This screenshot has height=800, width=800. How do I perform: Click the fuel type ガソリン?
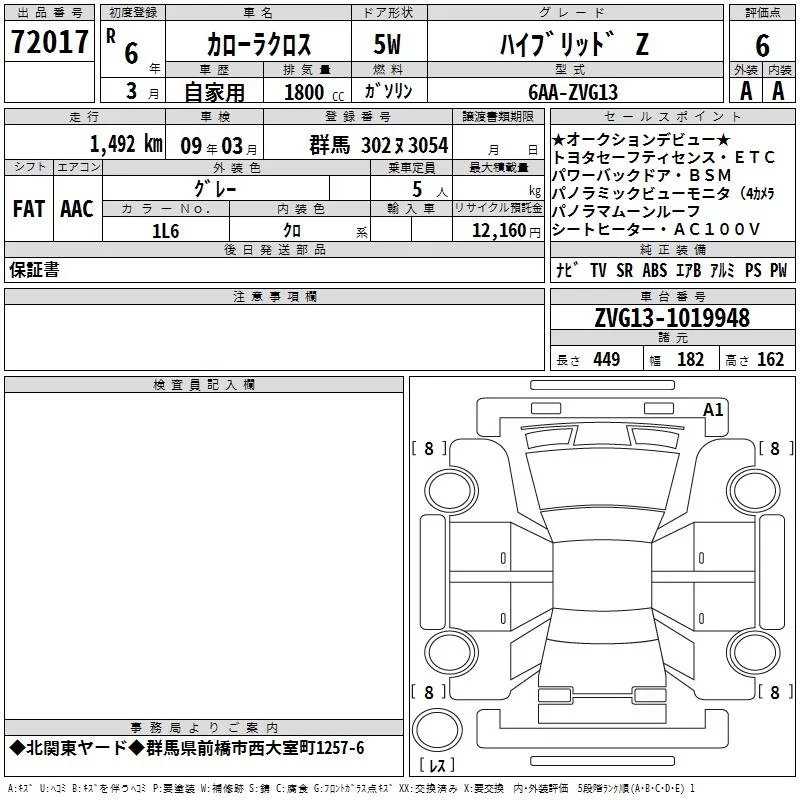(x=388, y=91)
